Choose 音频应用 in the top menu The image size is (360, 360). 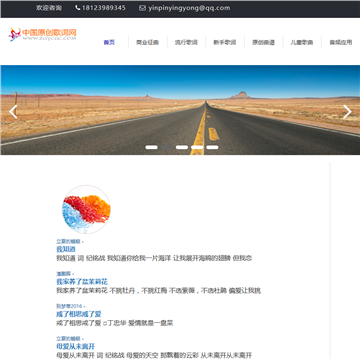[x=341, y=42]
